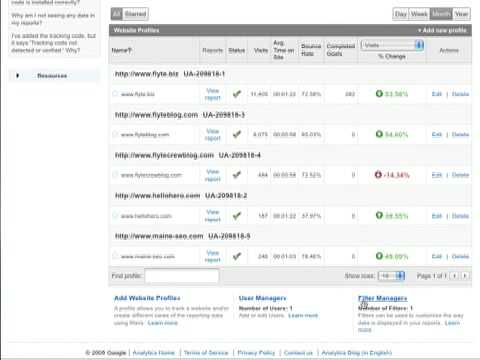Click 'http://www.flyte.biz UA-209818-1' account heading
The width and height of the screenshot is (480, 360).
pyautogui.click(x=170, y=74)
